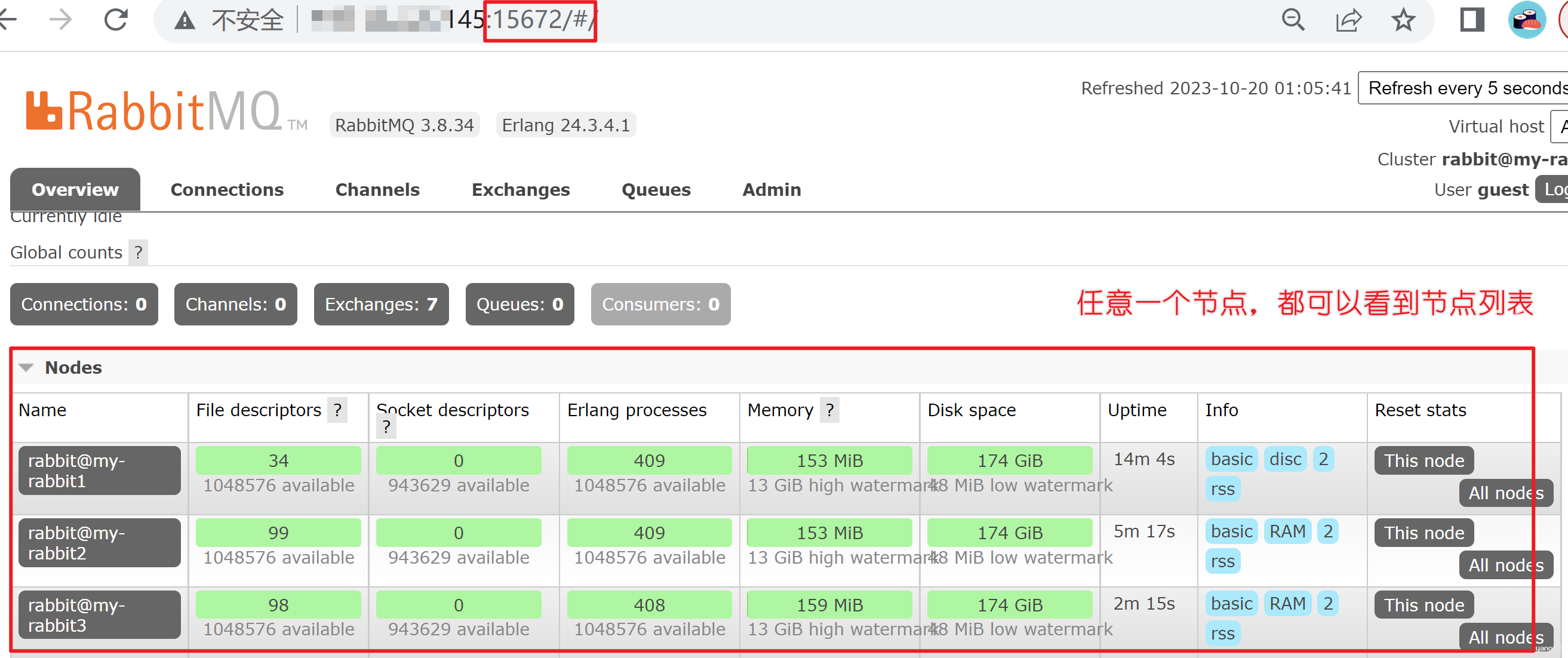Click the Consumers: 0 count button
The width and height of the screenshot is (1568, 658).
click(x=660, y=305)
